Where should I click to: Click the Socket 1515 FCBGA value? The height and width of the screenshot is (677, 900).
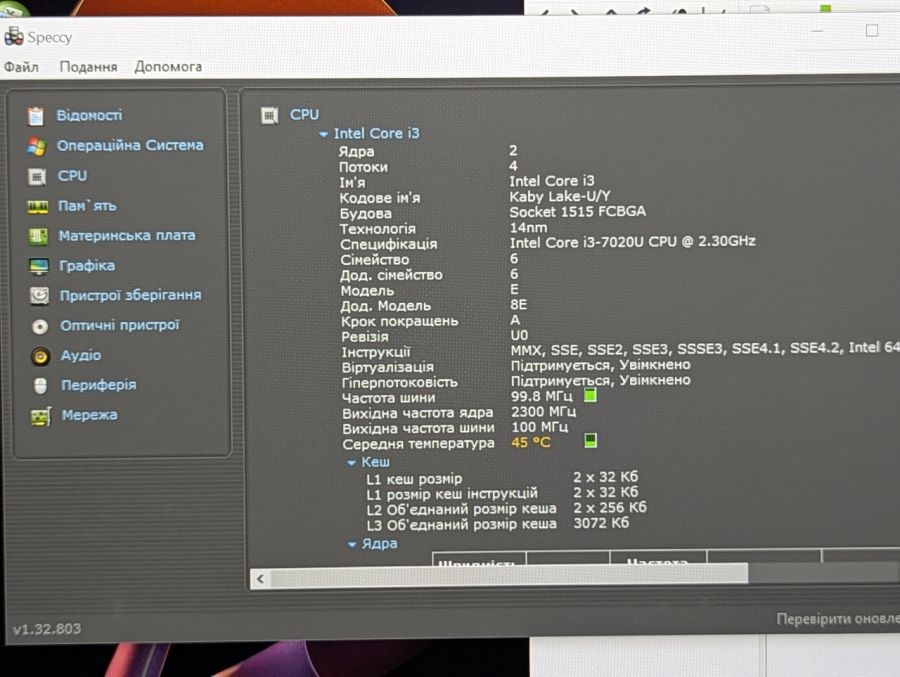point(577,211)
